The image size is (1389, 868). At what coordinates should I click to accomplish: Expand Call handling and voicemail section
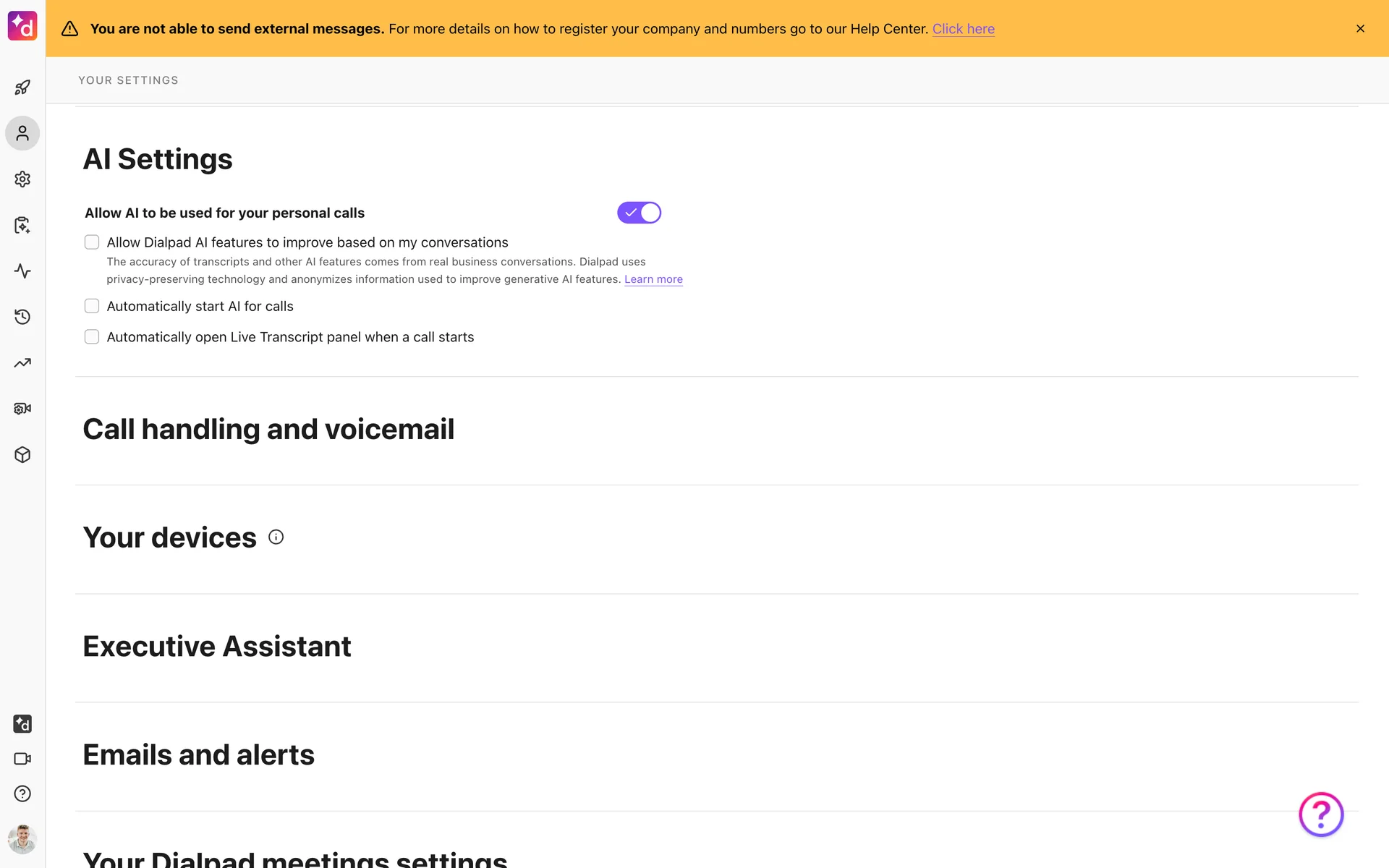click(x=268, y=430)
